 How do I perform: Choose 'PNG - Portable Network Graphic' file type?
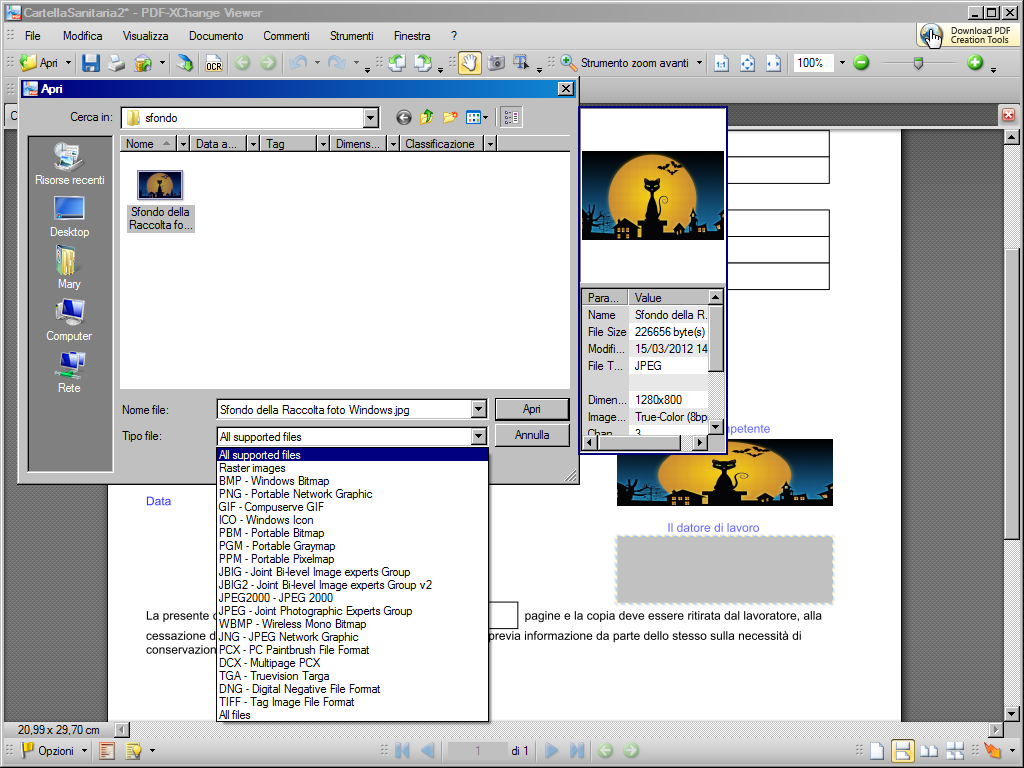(295, 494)
